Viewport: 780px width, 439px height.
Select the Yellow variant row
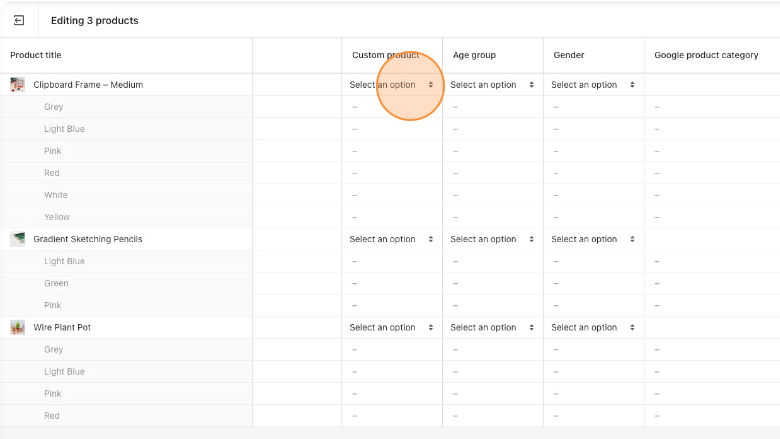[126, 217]
